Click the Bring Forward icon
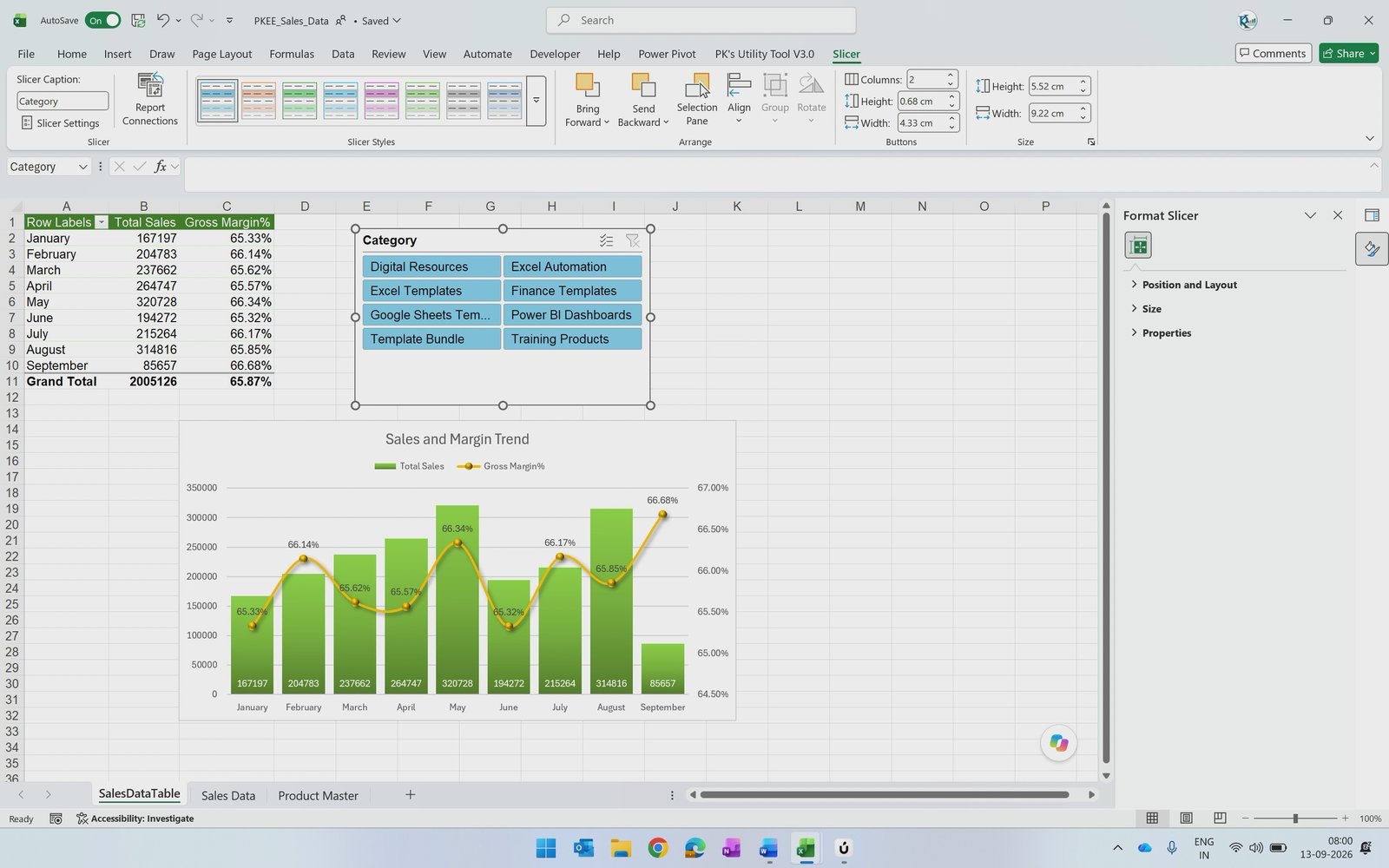The width and height of the screenshot is (1389, 868). pos(588,86)
